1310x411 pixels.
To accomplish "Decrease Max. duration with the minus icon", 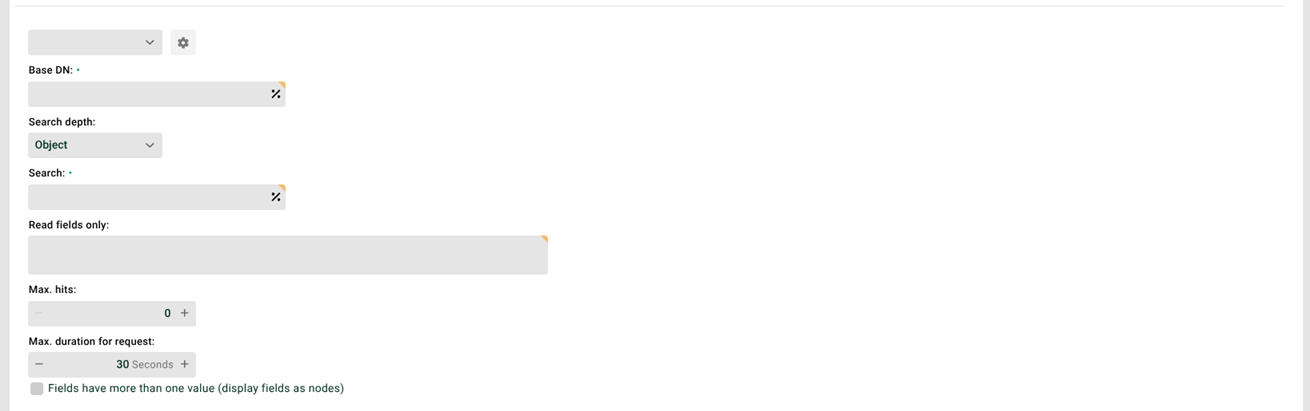I will (39, 364).
